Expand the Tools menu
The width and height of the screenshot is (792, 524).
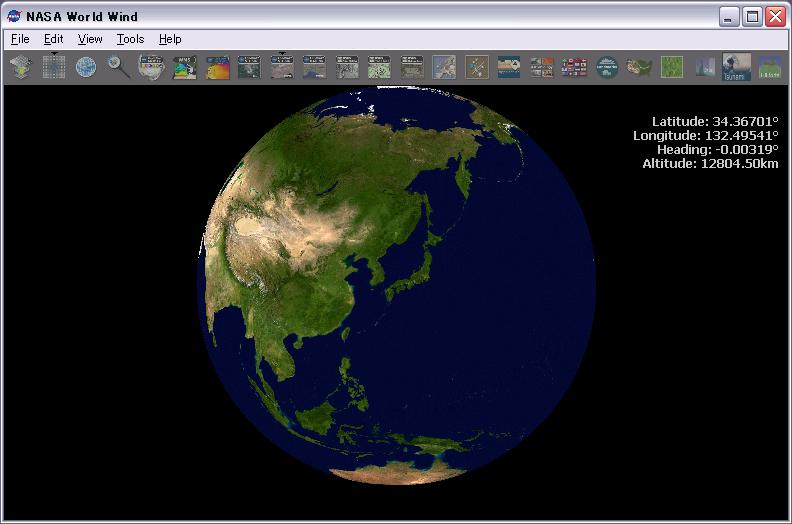coord(130,39)
